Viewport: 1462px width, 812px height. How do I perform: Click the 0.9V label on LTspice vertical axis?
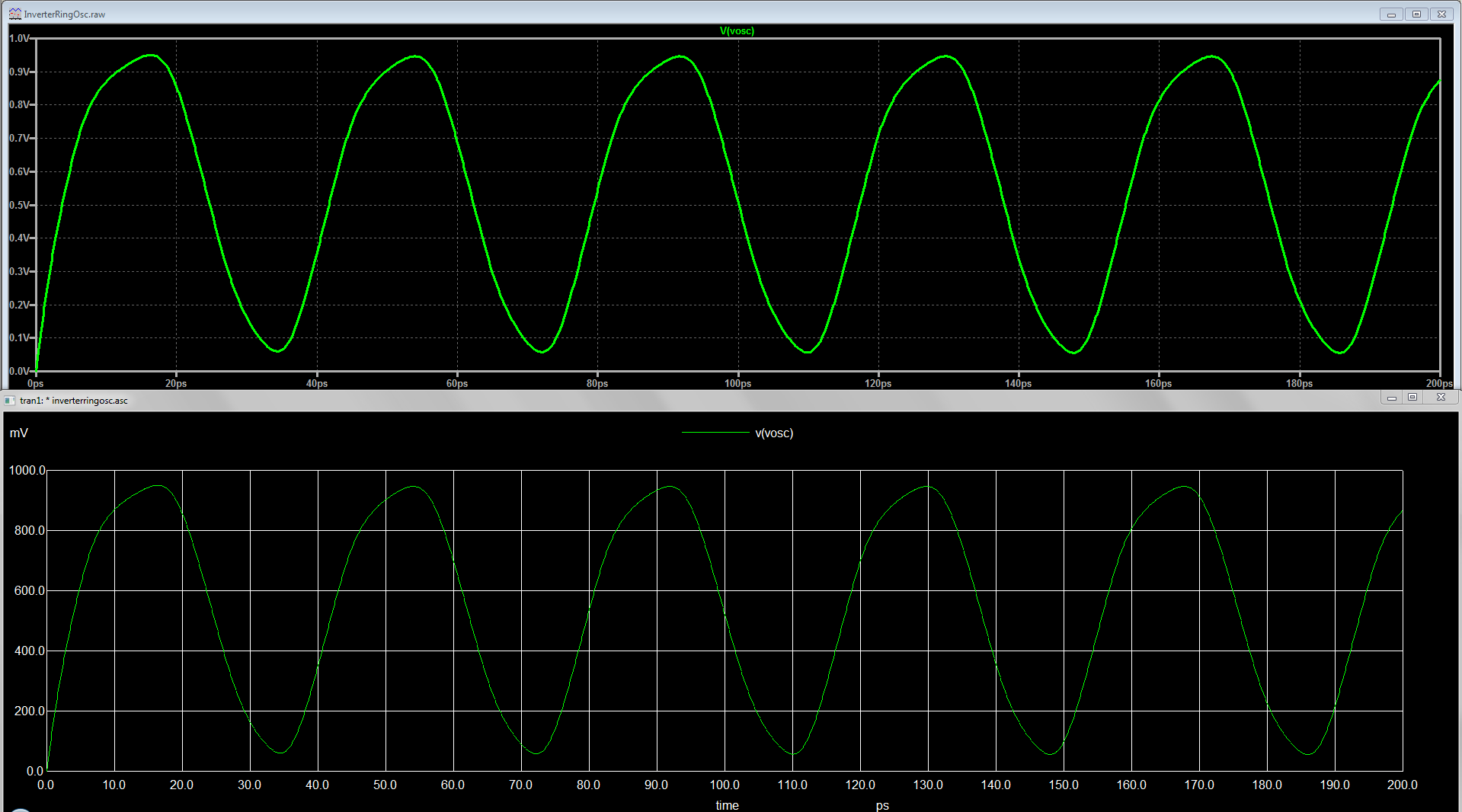click(x=19, y=72)
